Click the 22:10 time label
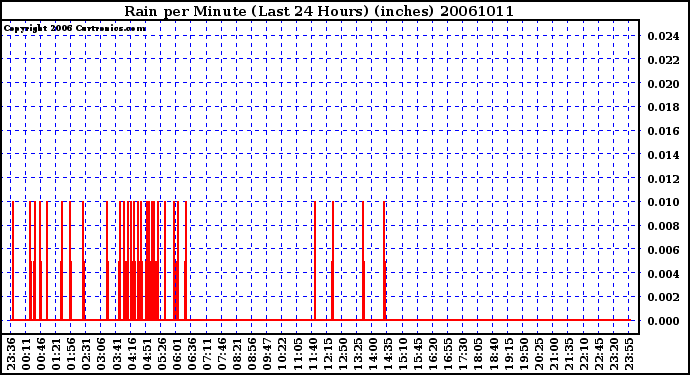Viewport: 690px width, 375px height. click(x=583, y=354)
